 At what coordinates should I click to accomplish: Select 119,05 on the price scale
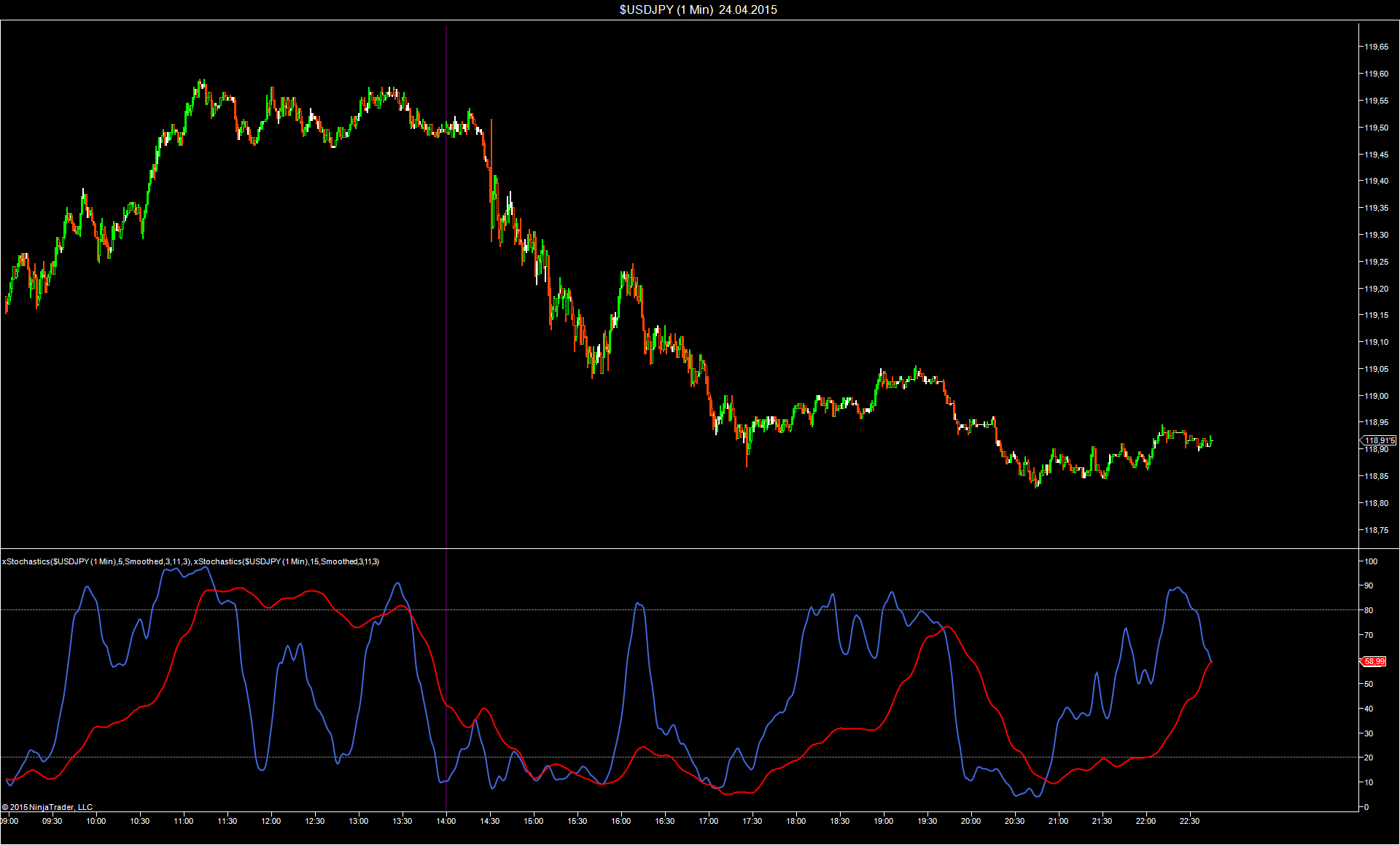pyautogui.click(x=1377, y=369)
